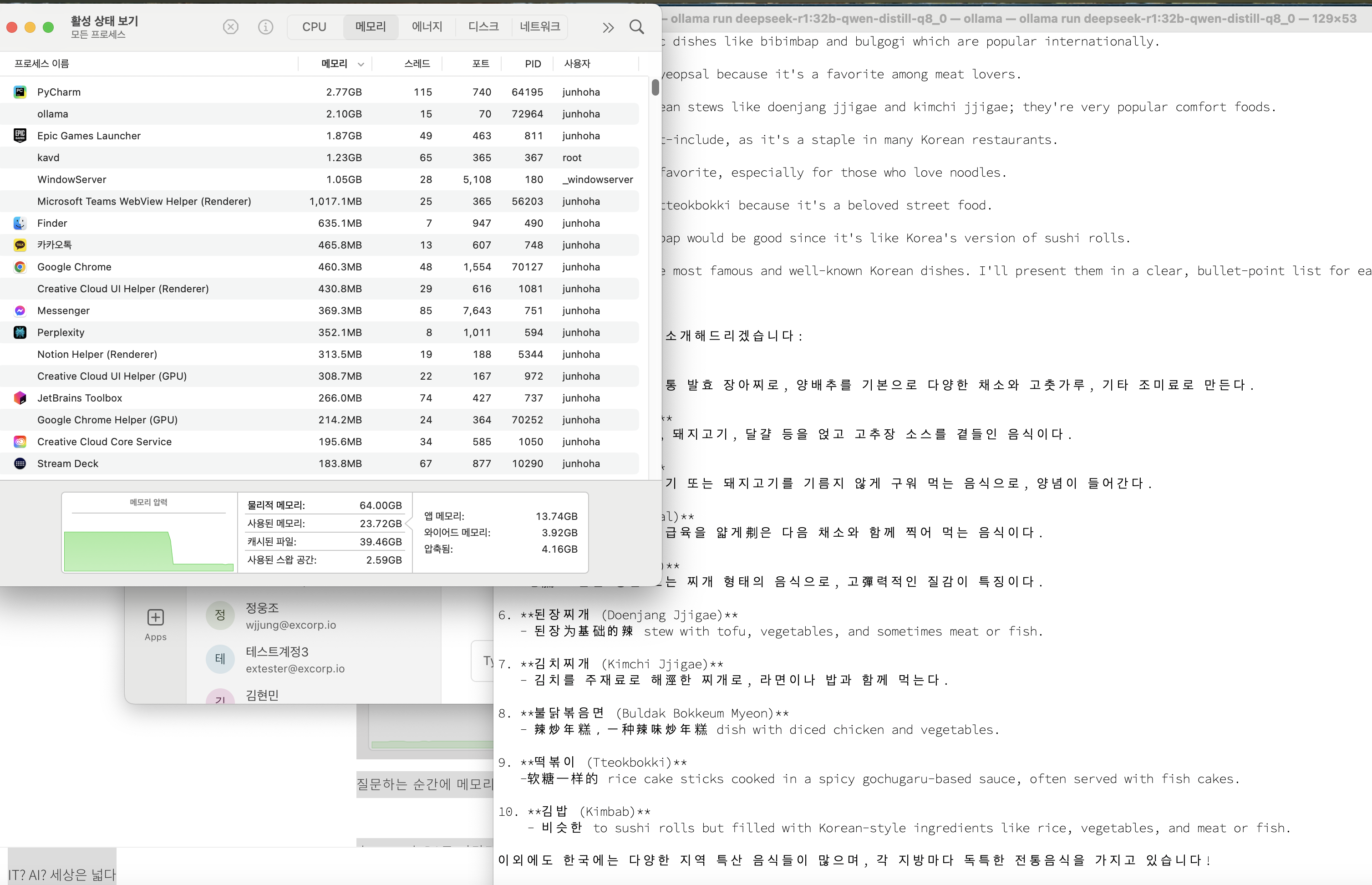Click the JetBrains Toolbox icon
Viewport: 1372px width, 885px height.
[x=20, y=398]
